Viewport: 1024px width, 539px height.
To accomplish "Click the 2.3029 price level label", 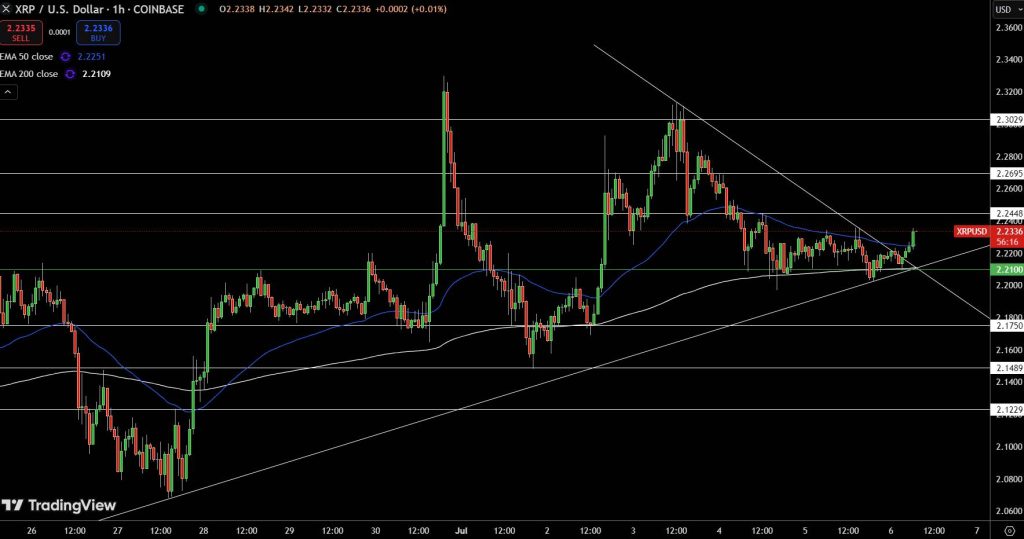I will point(1008,120).
